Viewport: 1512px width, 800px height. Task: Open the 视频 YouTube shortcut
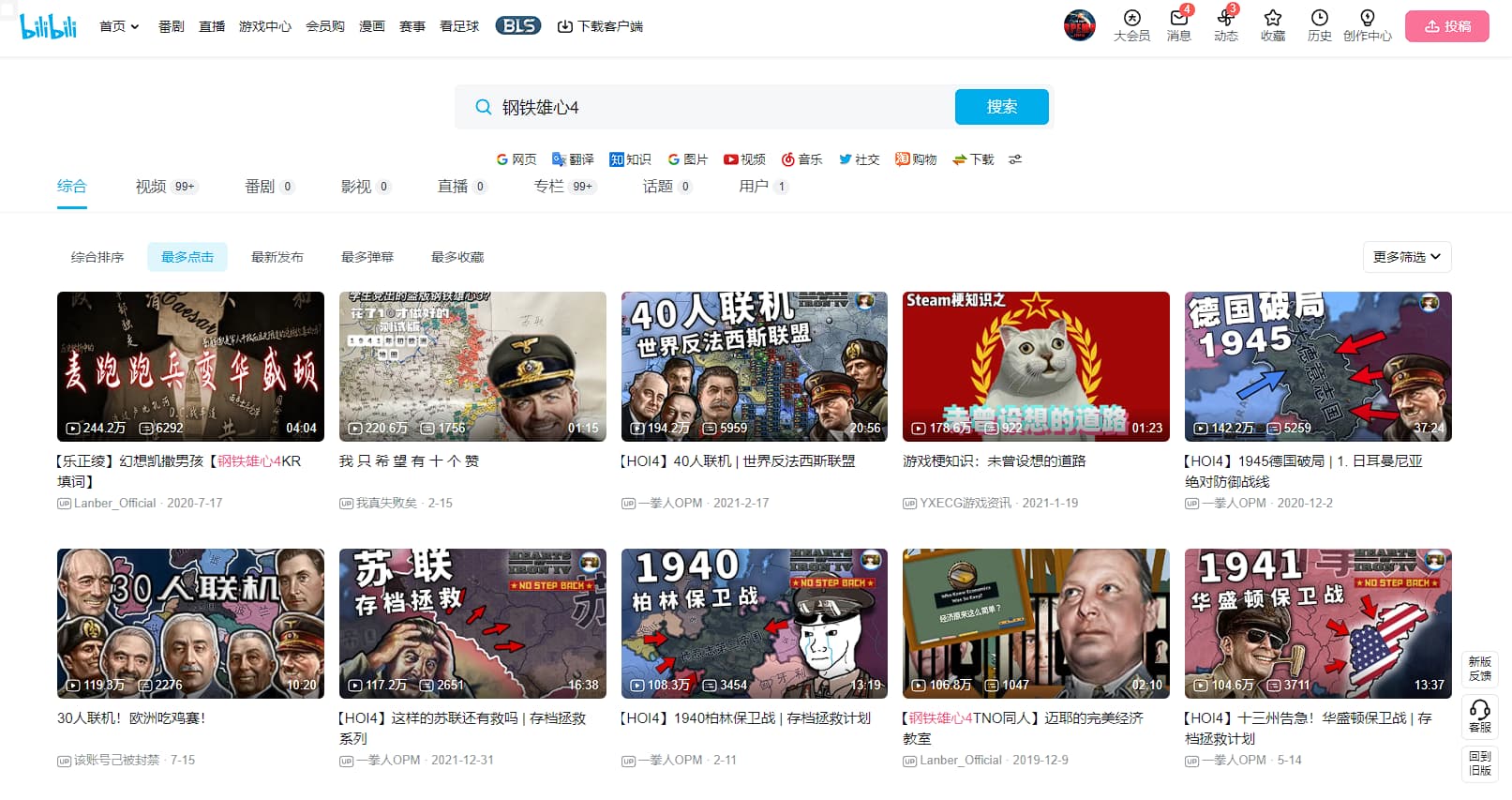[744, 159]
